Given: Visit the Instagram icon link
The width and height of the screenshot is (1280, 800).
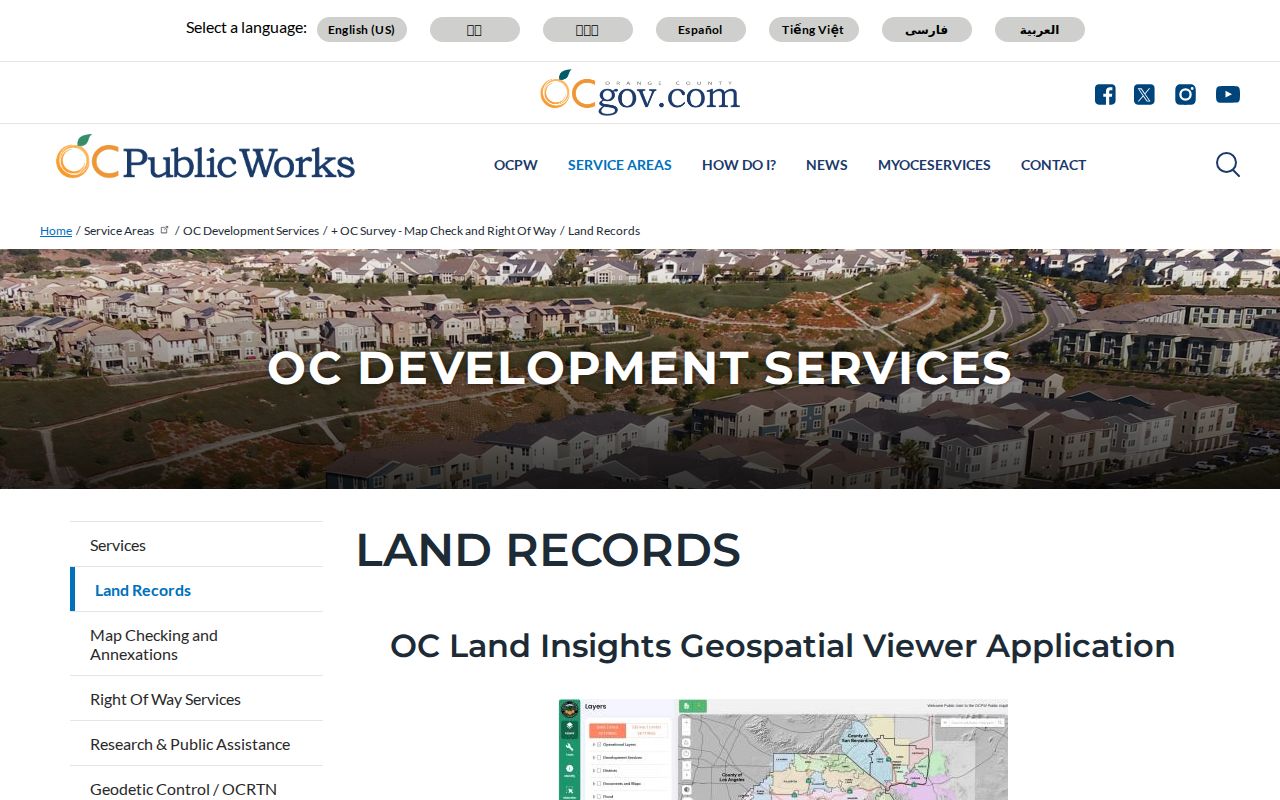Looking at the screenshot, I should [x=1185, y=95].
